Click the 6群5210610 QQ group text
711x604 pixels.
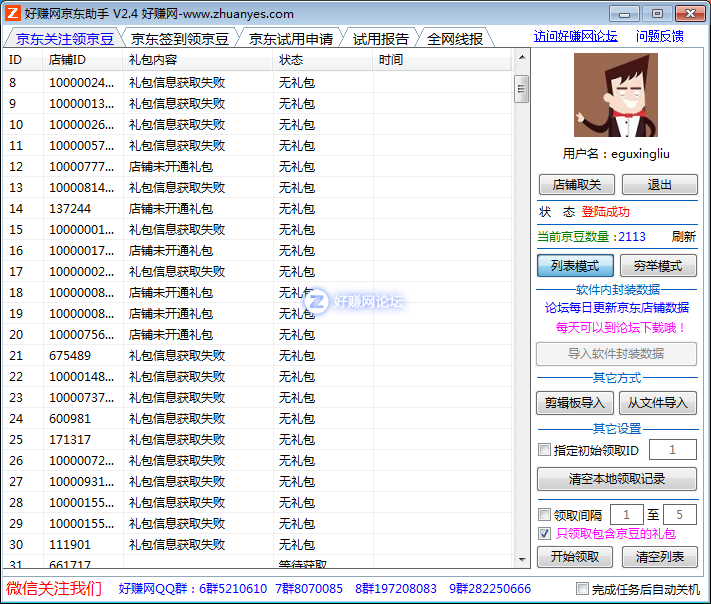click(x=233, y=589)
